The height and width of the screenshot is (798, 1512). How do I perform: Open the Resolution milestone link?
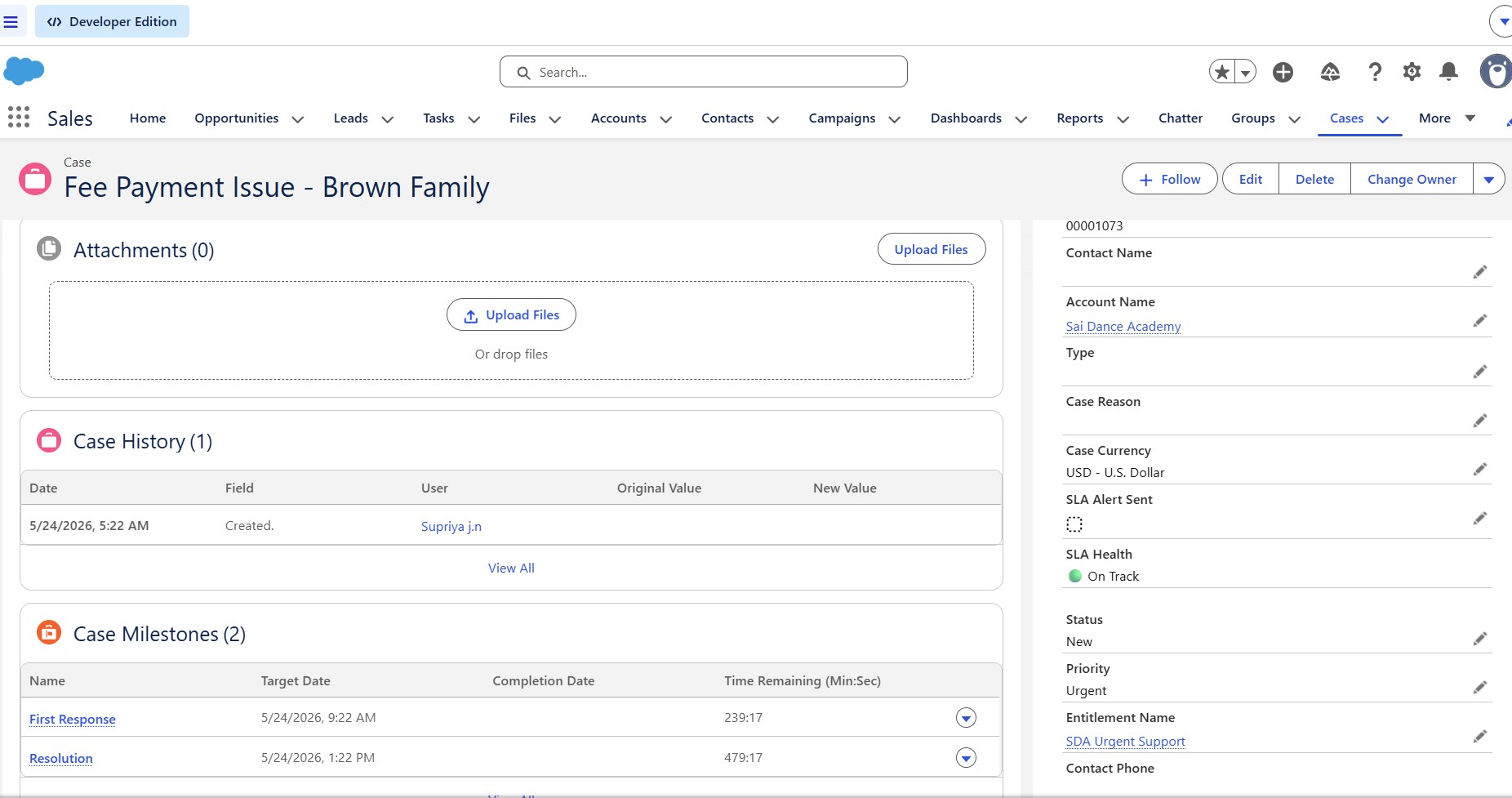[61, 758]
